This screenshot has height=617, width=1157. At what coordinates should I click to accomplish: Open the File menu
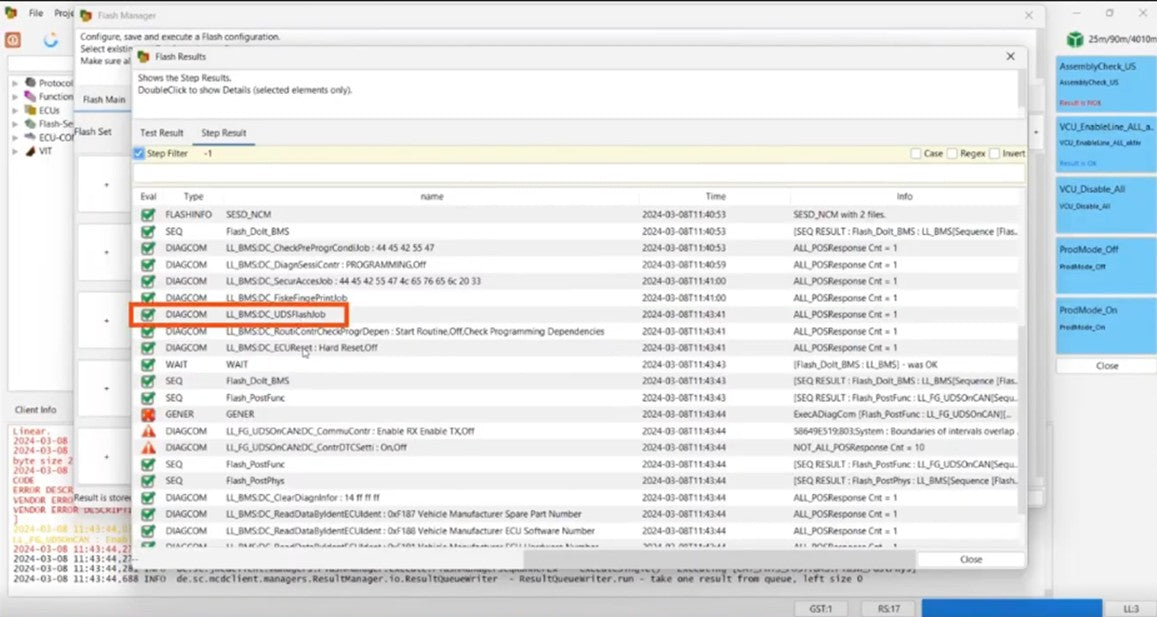36,14
